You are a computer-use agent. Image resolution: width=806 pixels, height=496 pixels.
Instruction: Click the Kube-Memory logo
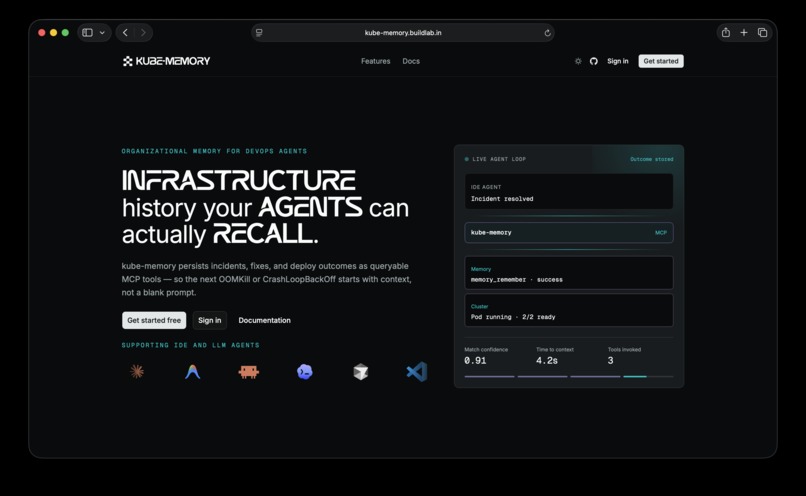(167, 61)
